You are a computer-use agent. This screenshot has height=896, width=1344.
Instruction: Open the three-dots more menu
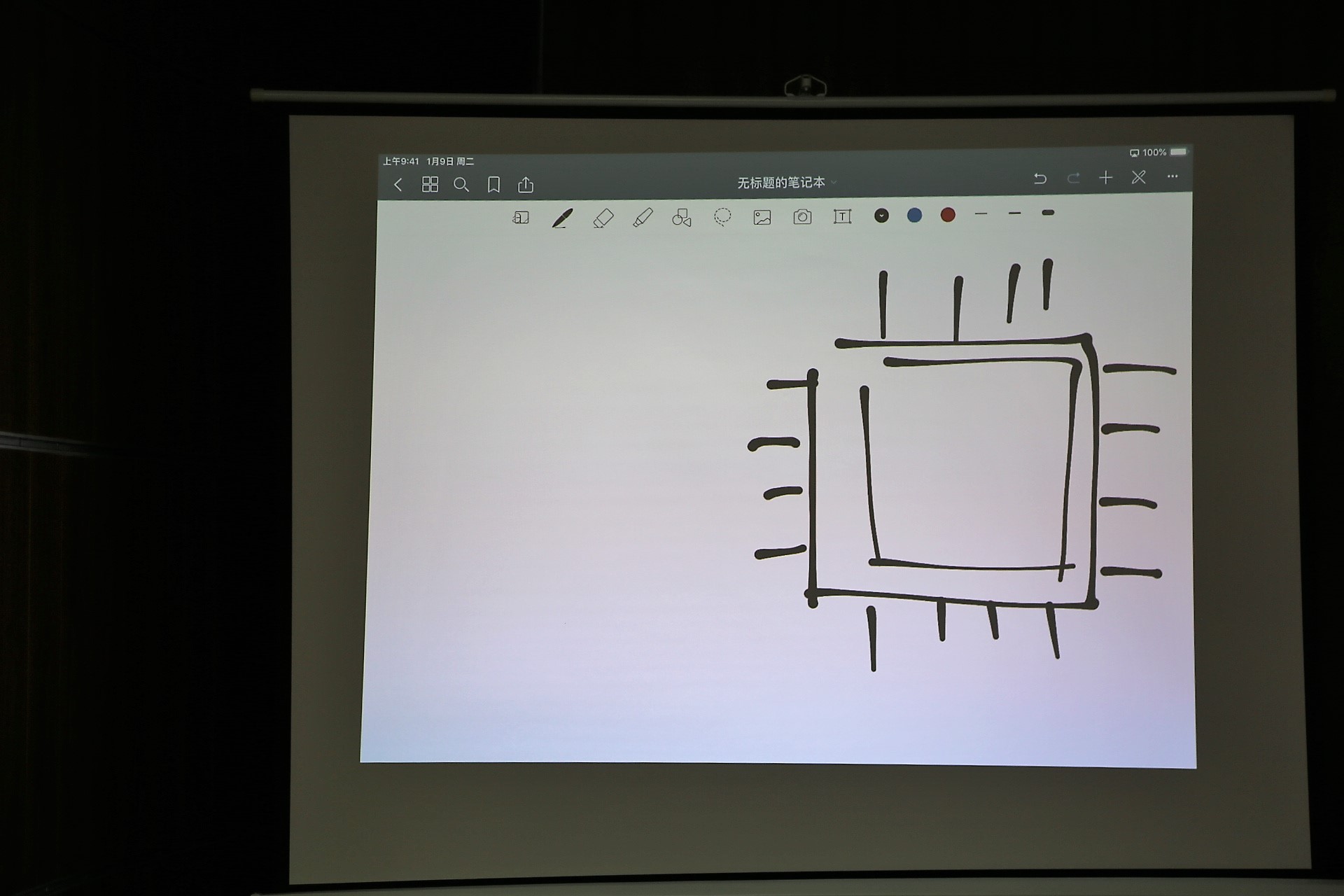1172,176
